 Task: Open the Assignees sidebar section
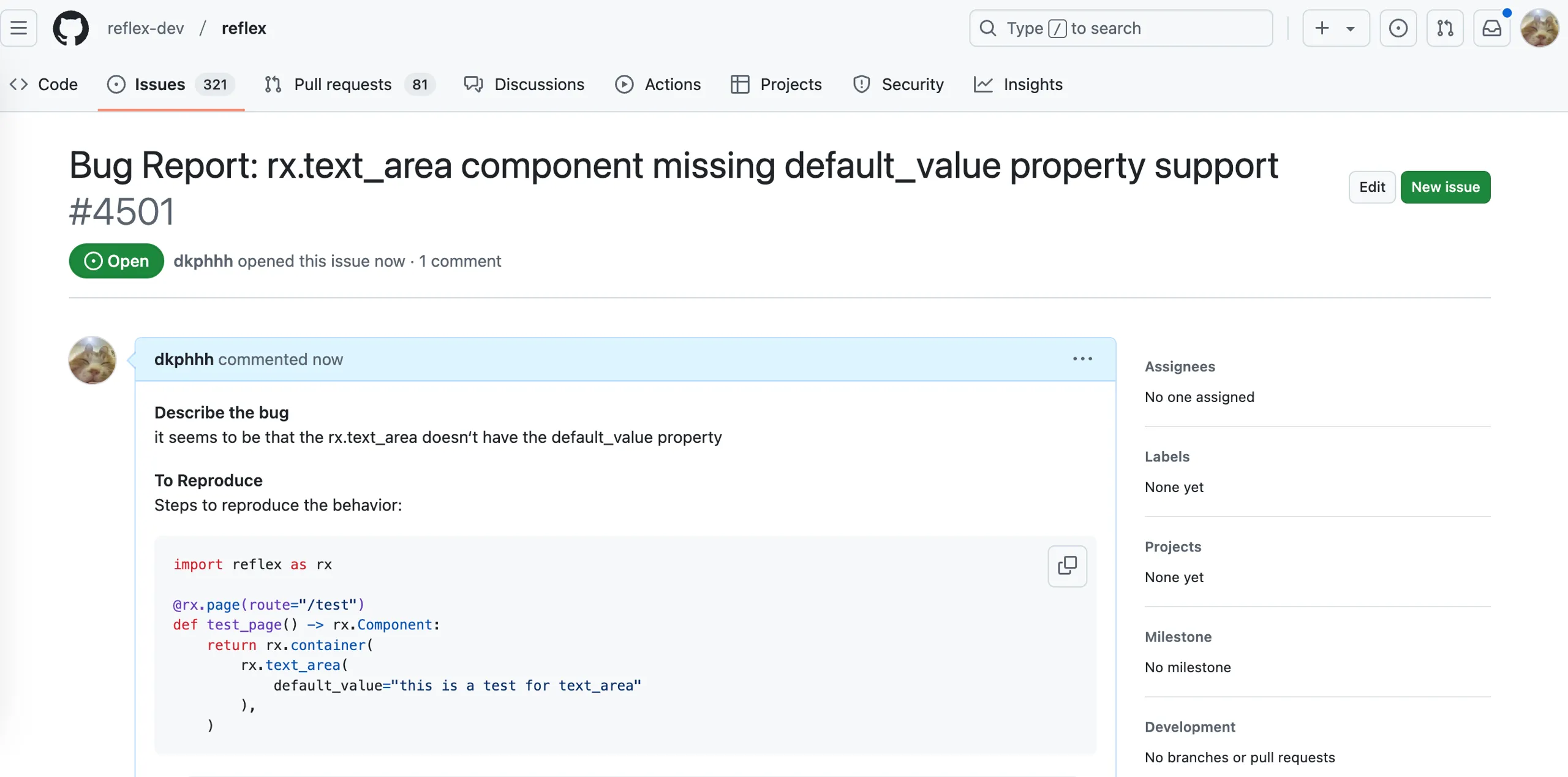coord(1180,366)
